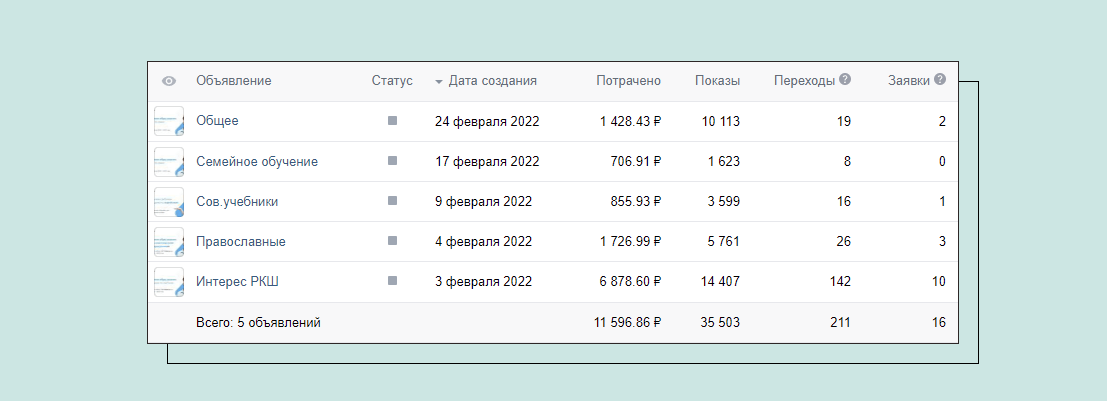The width and height of the screenshot is (1107, 401).
Task: Click status square for Семейное обучение
Action: point(392,161)
